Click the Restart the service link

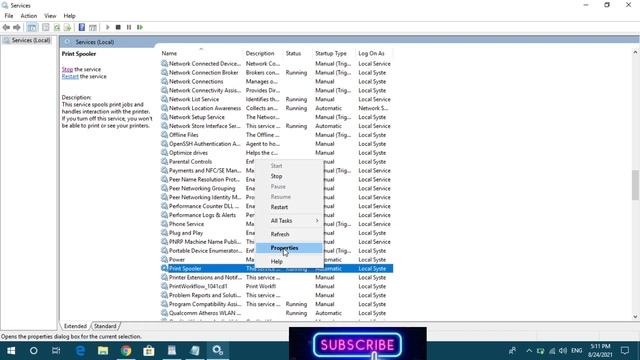pos(70,76)
